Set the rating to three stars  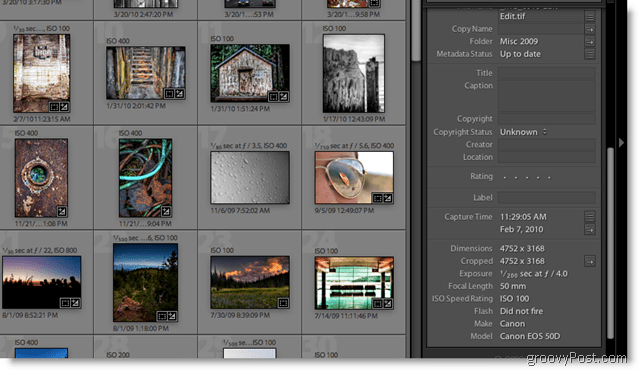pyautogui.click(x=527, y=177)
